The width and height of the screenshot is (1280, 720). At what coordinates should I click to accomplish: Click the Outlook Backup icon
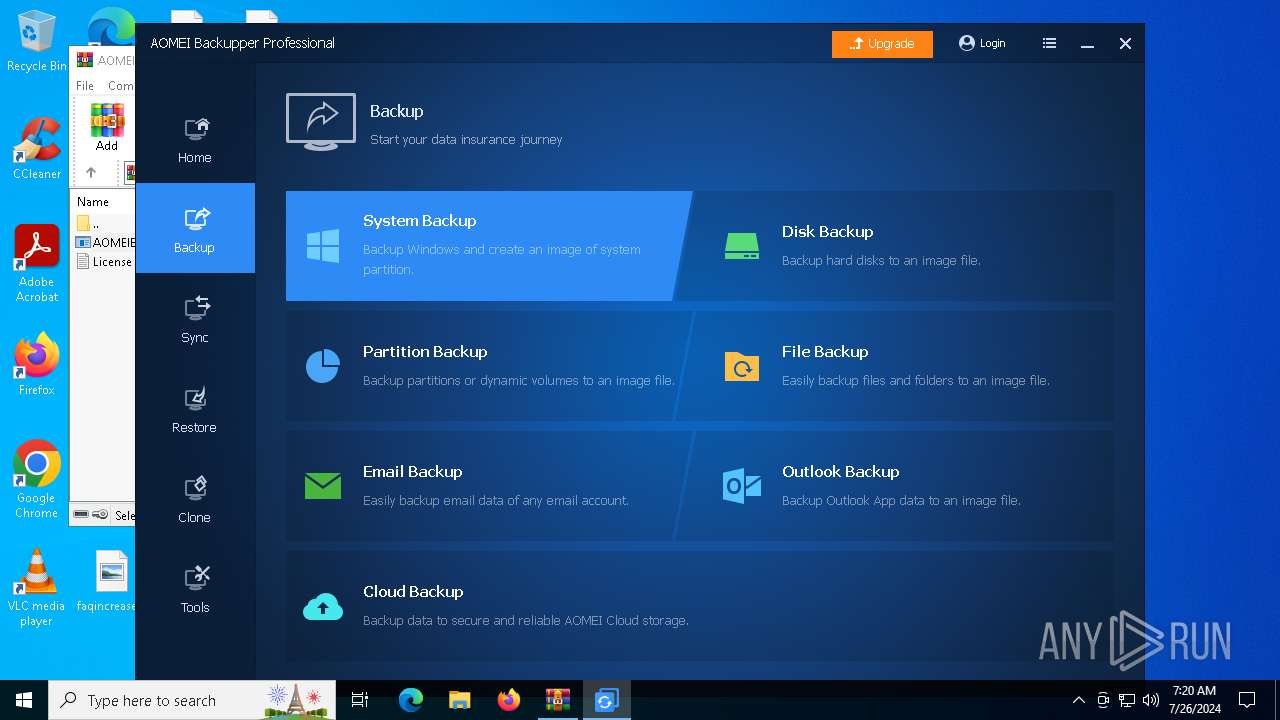pyautogui.click(x=742, y=486)
